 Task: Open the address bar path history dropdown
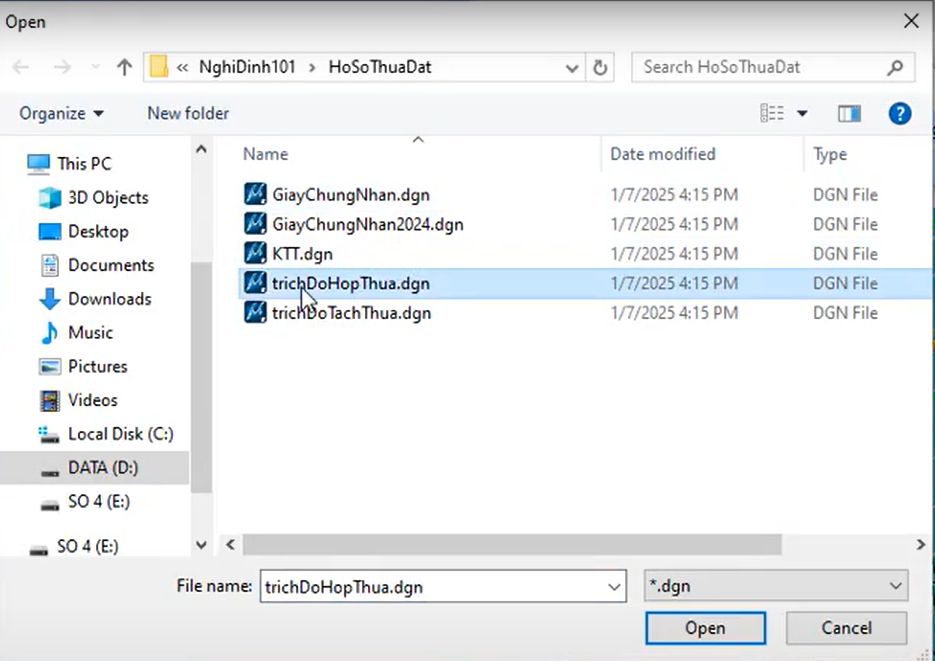[572, 68]
